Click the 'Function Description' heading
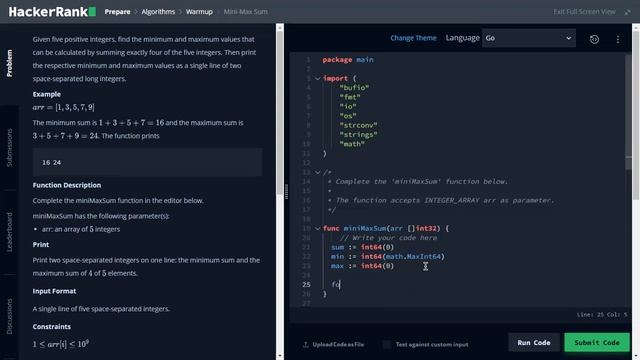The height and width of the screenshot is (360, 640). point(67,185)
